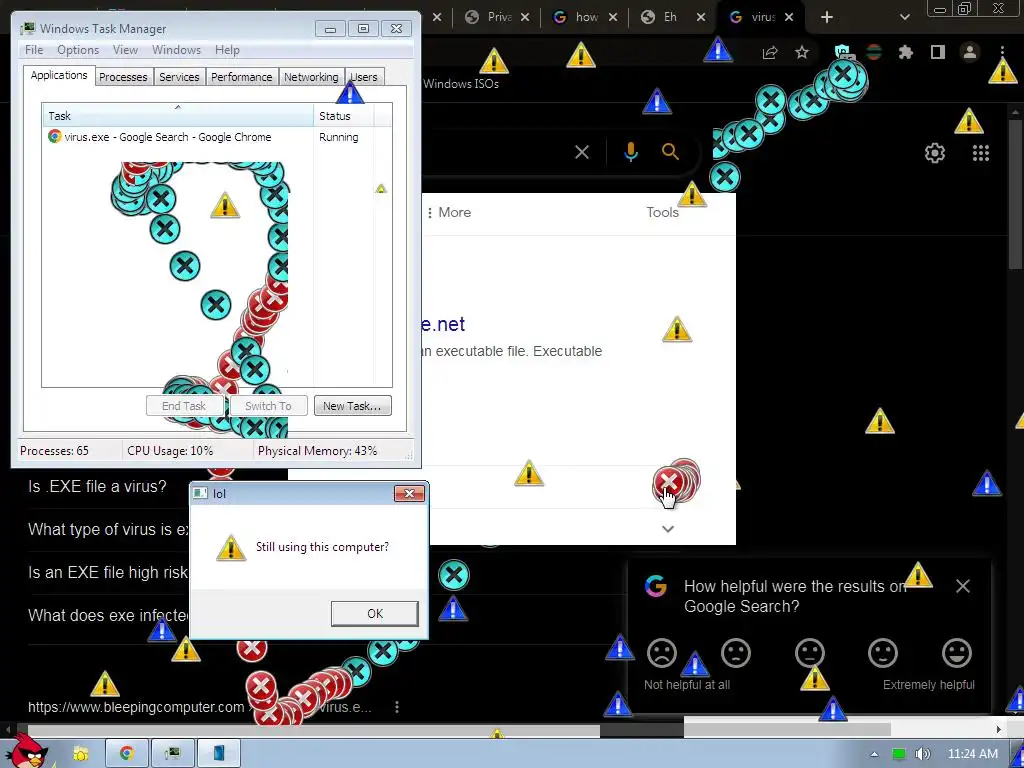This screenshot has width=1024, height=768.
Task: Bookmark this page with the star icon
Action: (x=802, y=52)
